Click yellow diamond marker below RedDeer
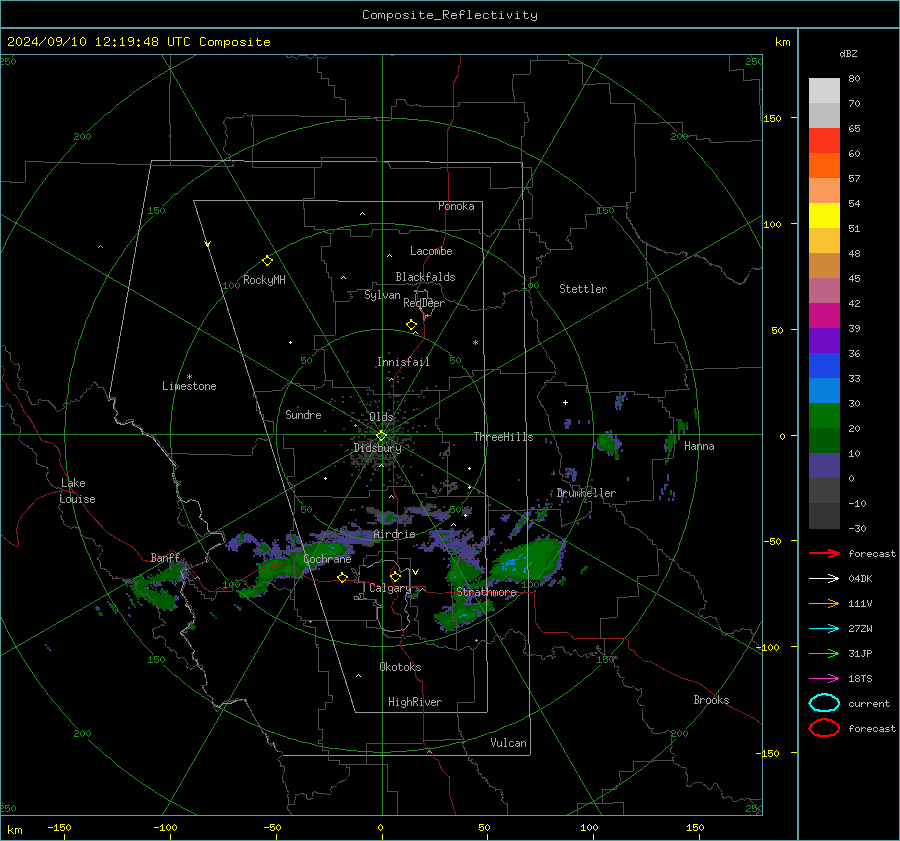This screenshot has width=900, height=841. pos(411,325)
